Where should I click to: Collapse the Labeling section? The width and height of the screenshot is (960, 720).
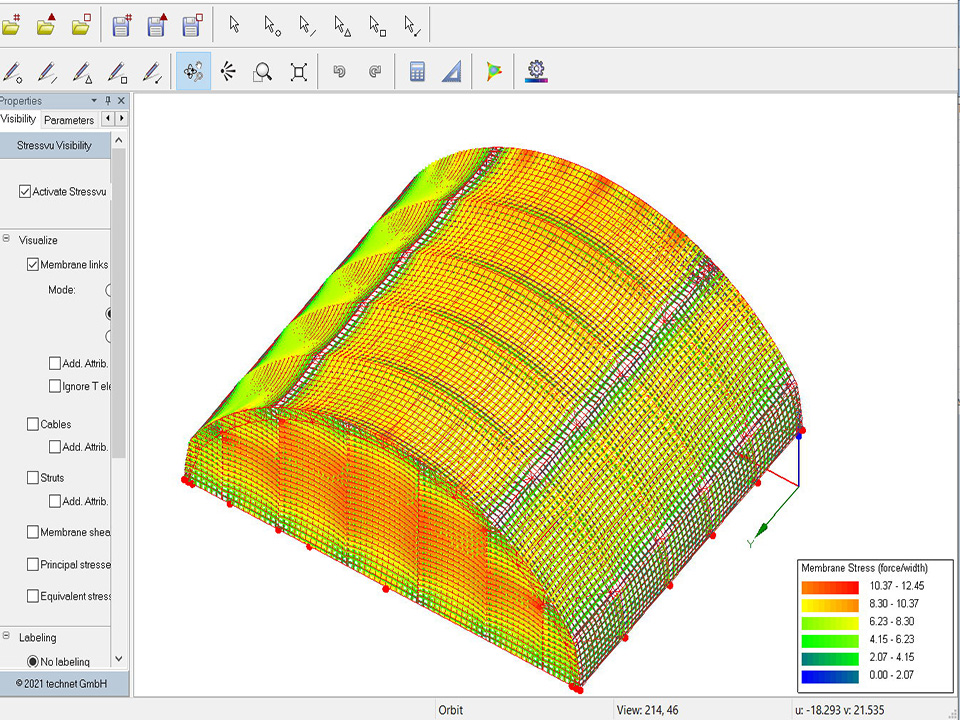[7, 637]
